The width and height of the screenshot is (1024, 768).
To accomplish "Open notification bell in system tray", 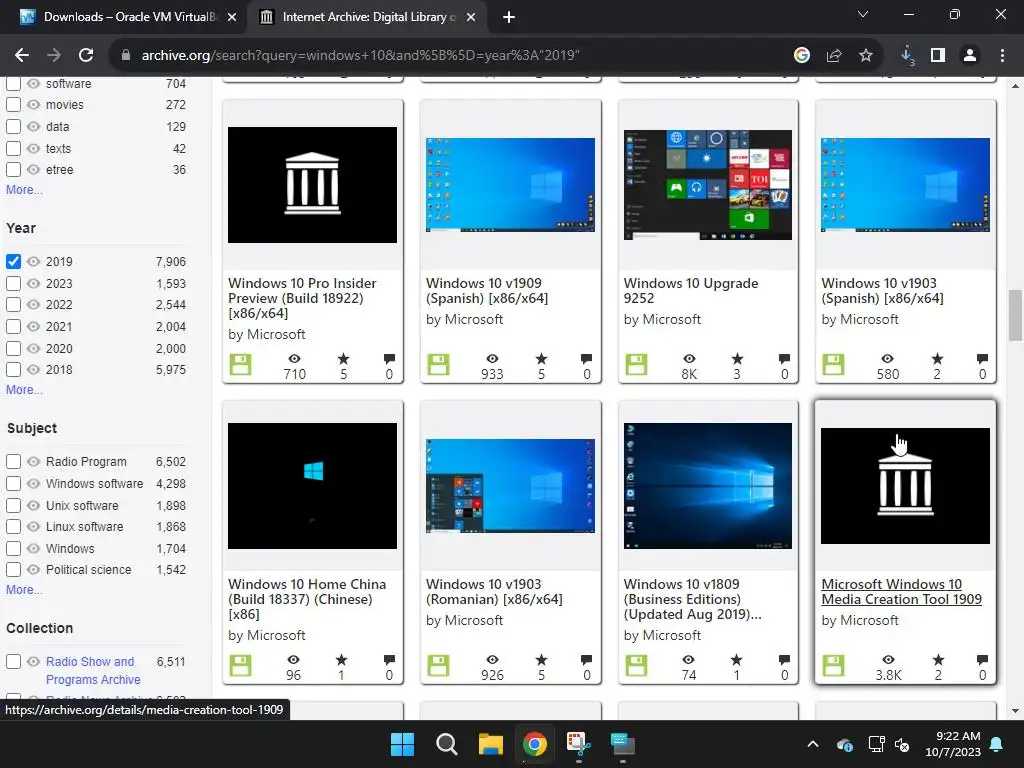I will click(x=997, y=744).
